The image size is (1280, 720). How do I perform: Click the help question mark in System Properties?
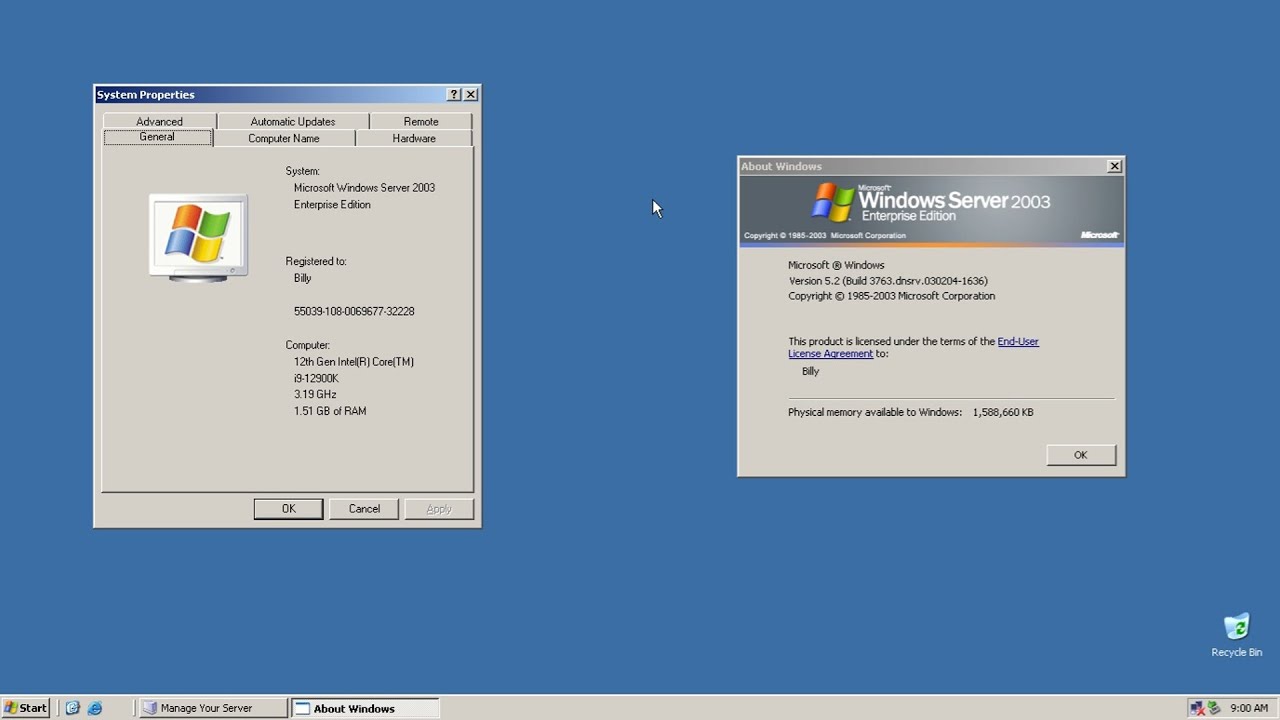coord(454,94)
